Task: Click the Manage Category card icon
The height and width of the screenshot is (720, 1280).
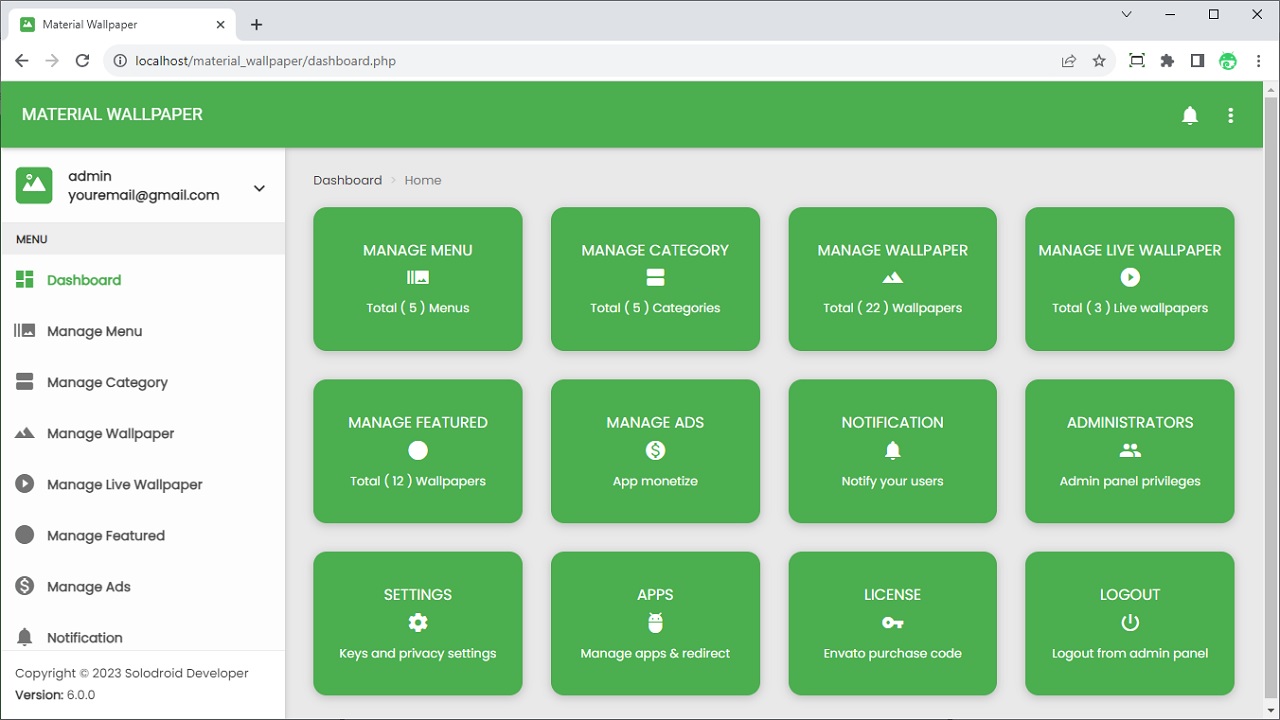Action: (x=655, y=278)
